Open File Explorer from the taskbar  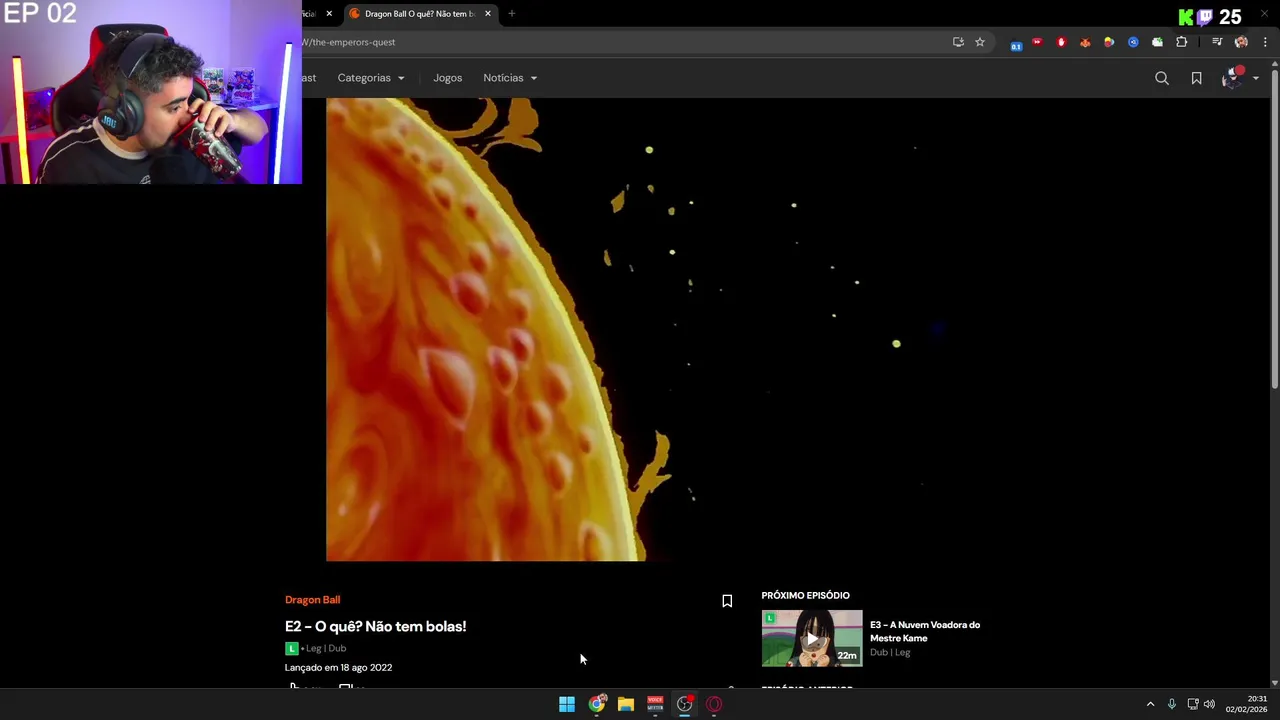coord(626,704)
